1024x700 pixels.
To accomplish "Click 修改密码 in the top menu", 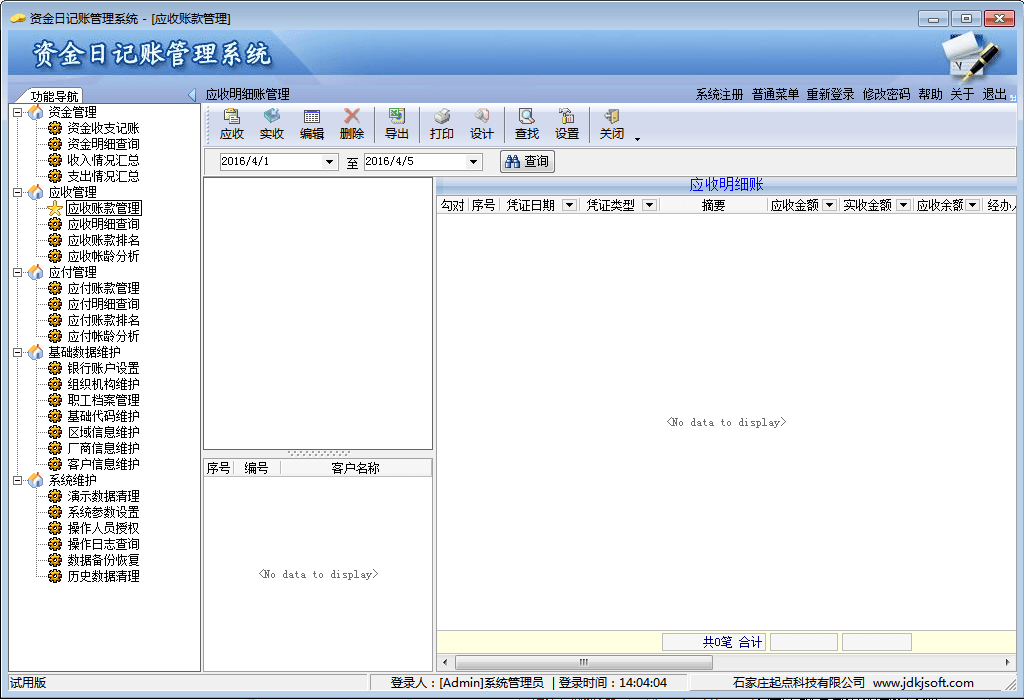I will point(886,94).
